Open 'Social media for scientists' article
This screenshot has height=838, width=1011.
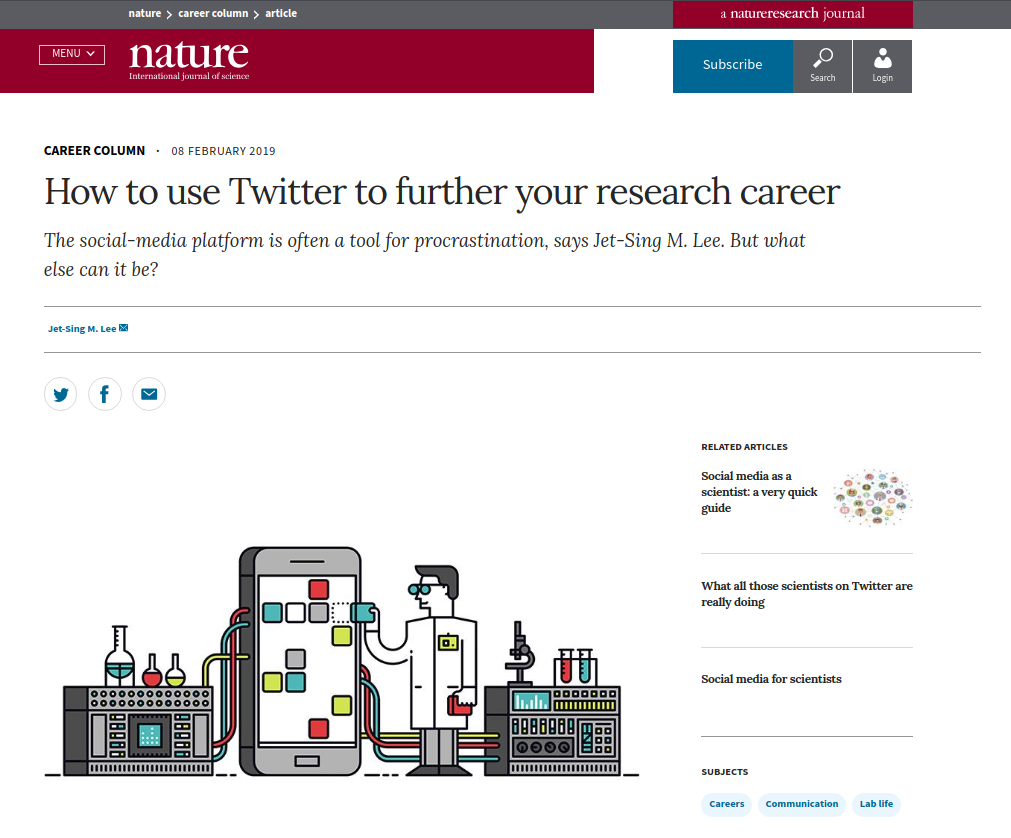(771, 679)
